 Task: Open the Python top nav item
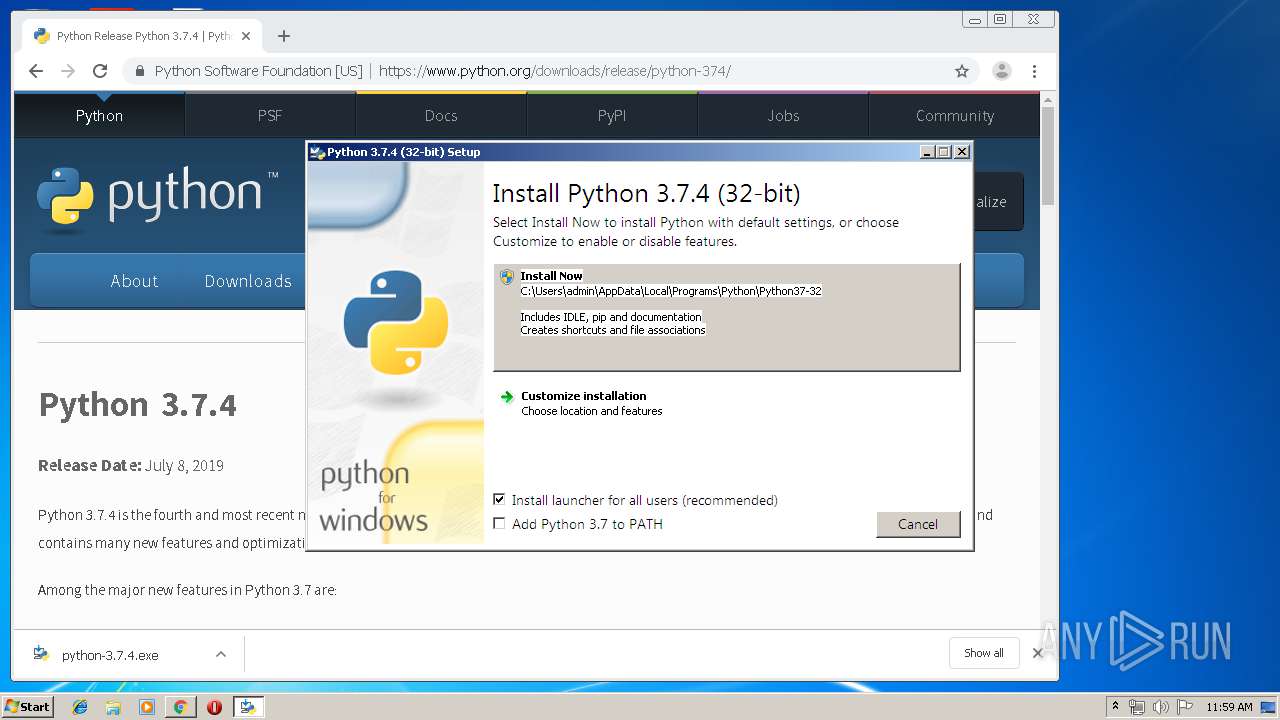pyautogui.click(x=99, y=115)
